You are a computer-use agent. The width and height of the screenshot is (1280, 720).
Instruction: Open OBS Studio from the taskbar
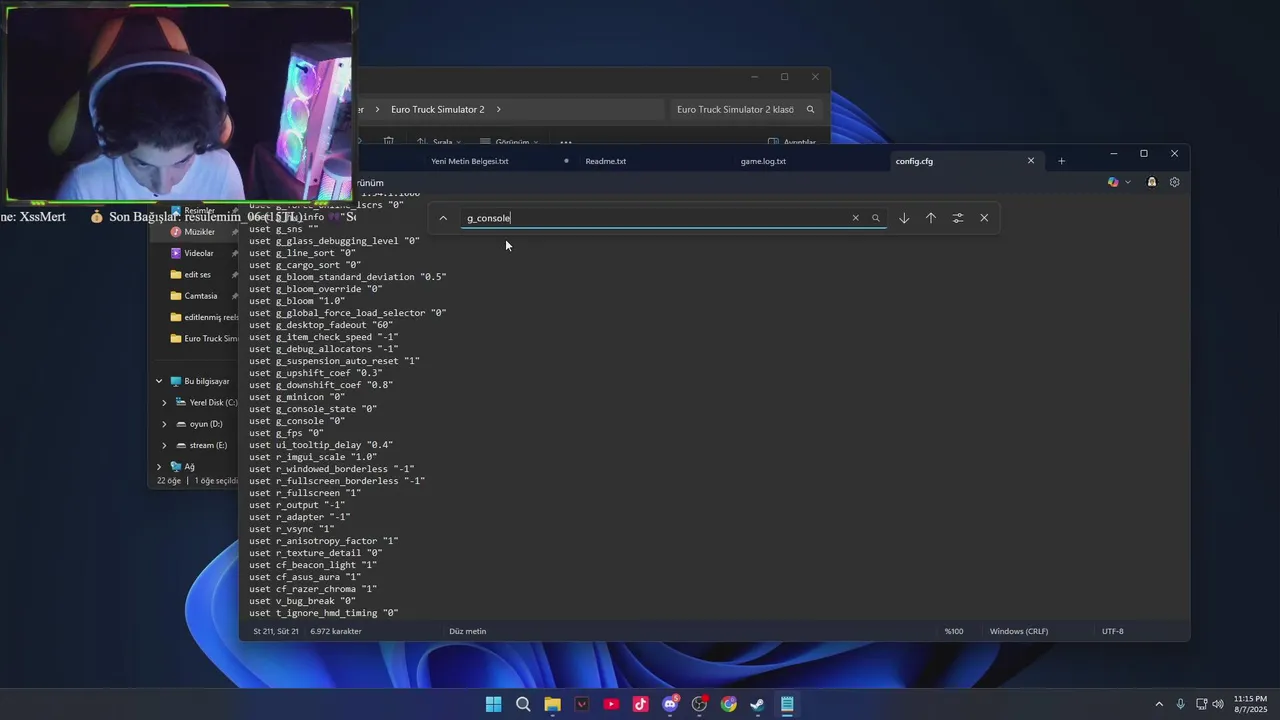[x=699, y=704]
